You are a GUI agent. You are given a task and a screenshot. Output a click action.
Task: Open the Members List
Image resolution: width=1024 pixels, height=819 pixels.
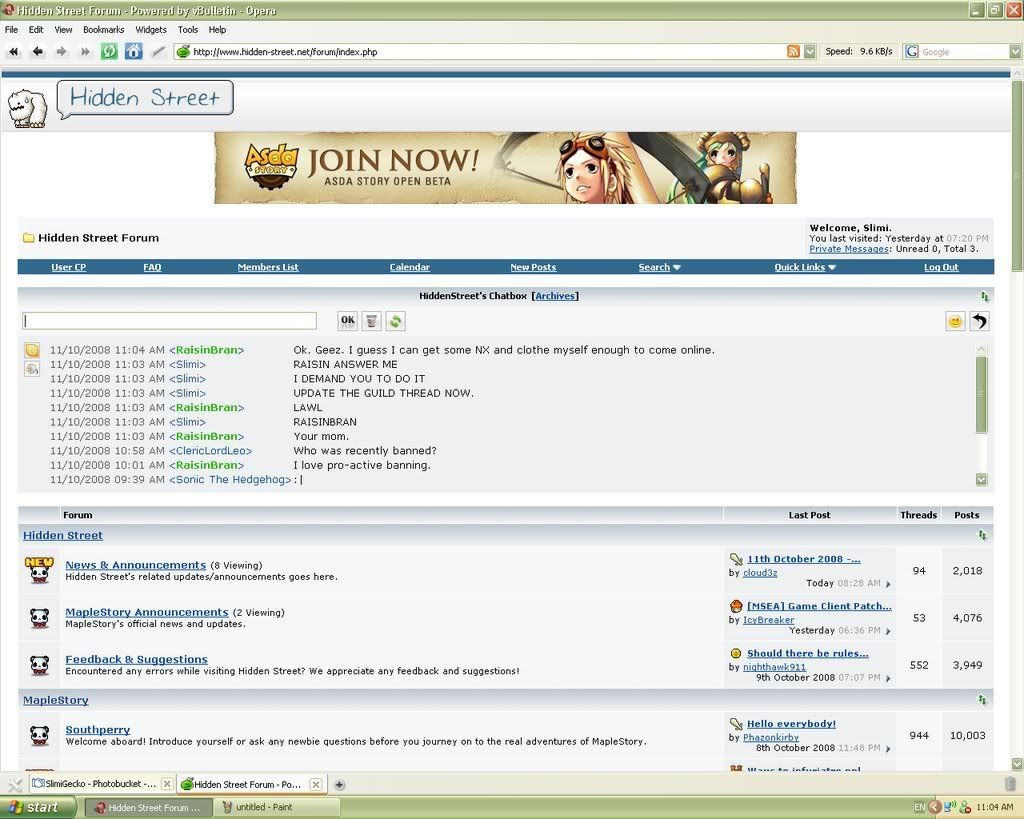[268, 267]
